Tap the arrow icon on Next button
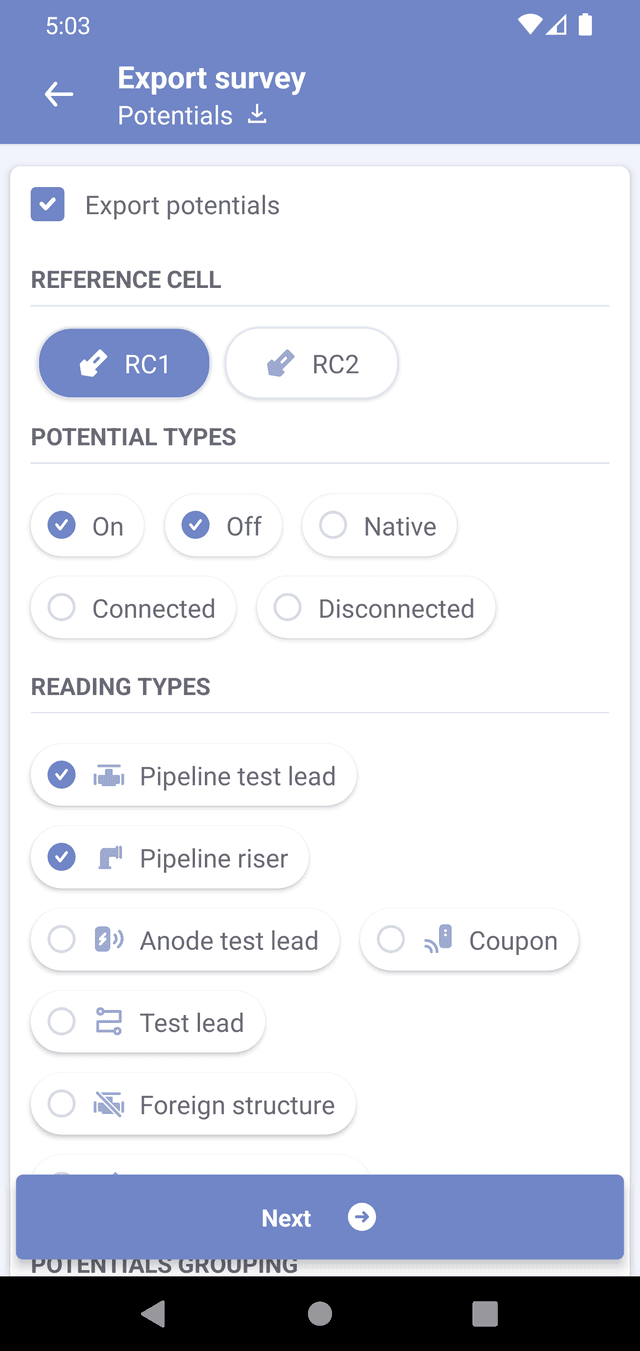Image resolution: width=640 pixels, height=1351 pixels. pyautogui.click(x=361, y=1217)
